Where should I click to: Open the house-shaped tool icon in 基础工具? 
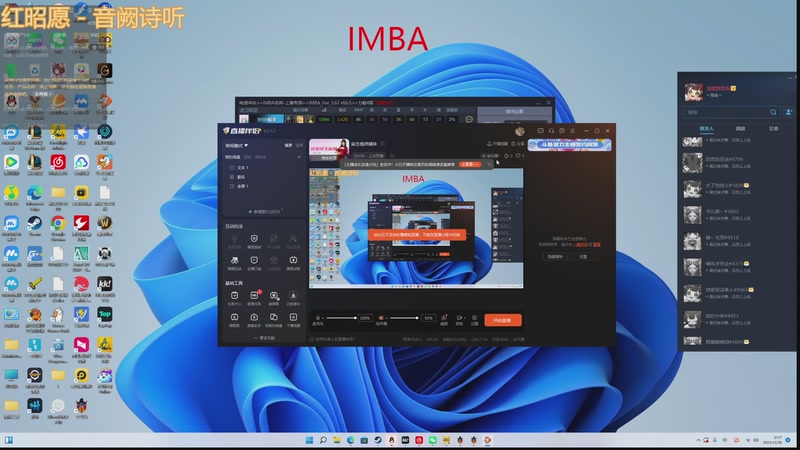click(254, 319)
